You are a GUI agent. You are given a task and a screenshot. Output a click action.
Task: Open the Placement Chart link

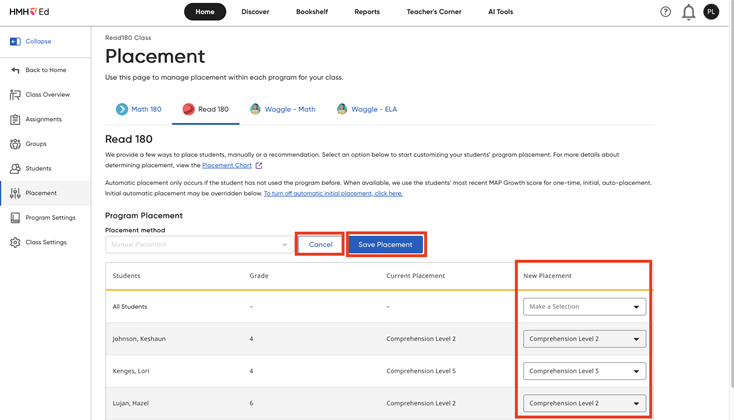coord(227,165)
